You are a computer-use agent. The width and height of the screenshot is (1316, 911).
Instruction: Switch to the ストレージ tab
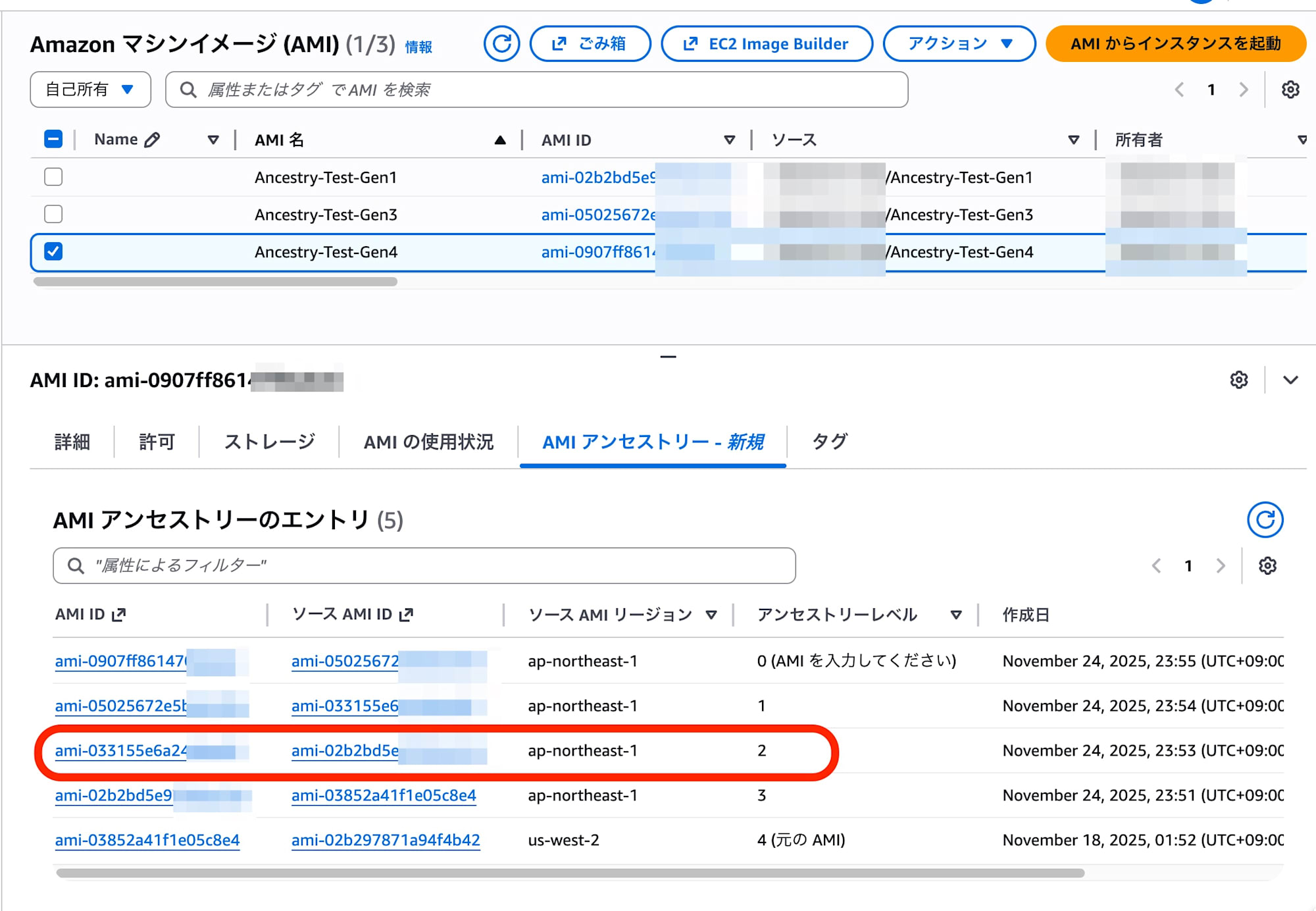tap(269, 442)
